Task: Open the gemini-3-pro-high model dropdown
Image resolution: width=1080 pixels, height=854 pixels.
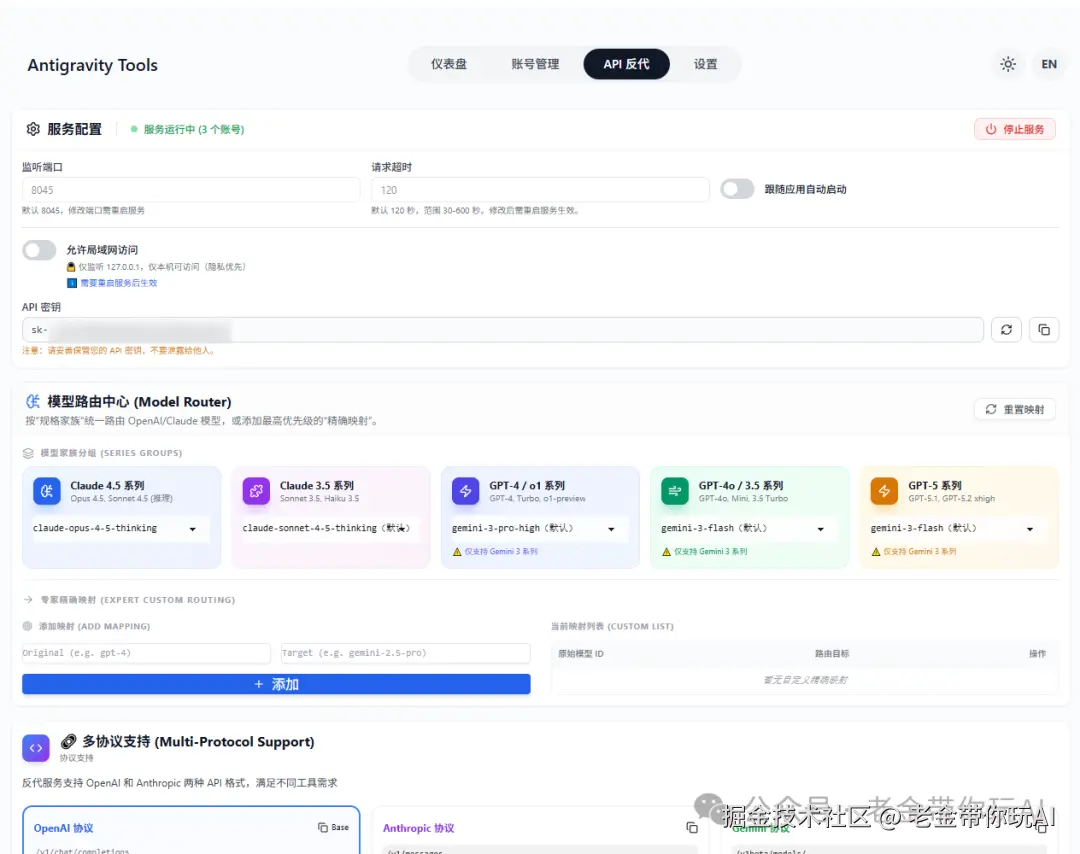Action: 539,528
